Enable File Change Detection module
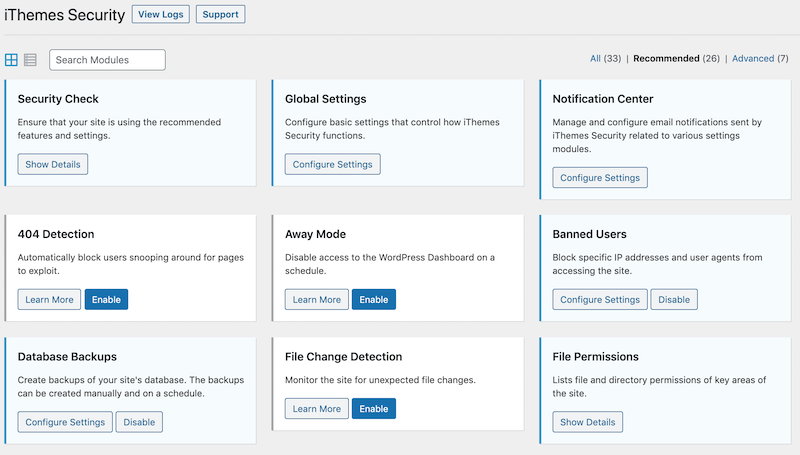This screenshot has width=800, height=455. [x=373, y=409]
